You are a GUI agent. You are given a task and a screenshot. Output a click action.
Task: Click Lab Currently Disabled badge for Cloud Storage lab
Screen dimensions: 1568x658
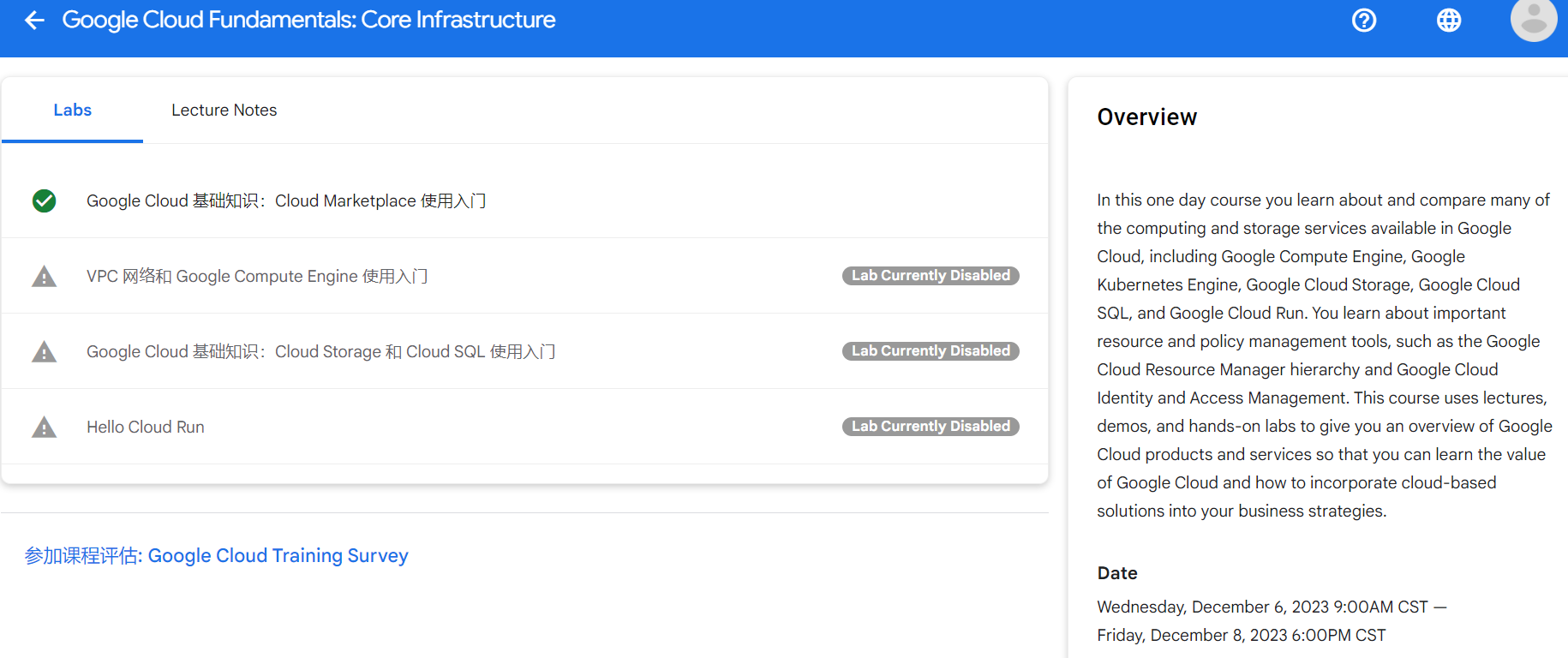931,351
